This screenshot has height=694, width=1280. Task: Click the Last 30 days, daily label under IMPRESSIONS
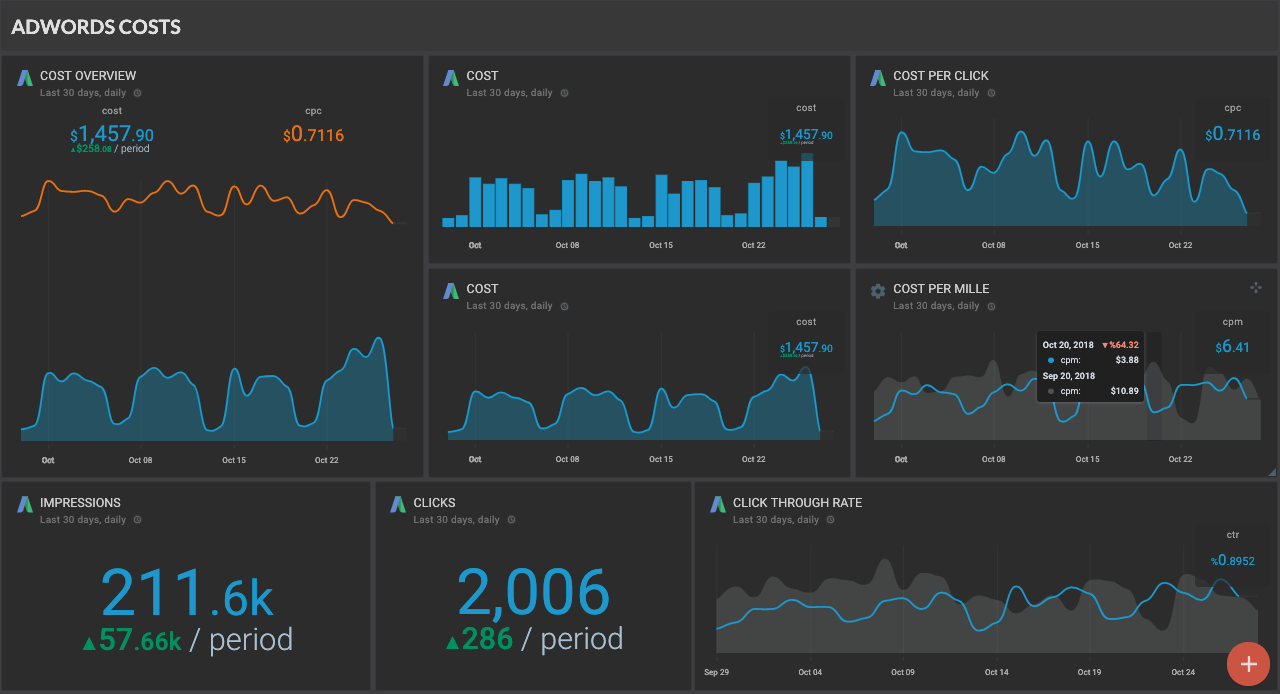click(x=83, y=520)
